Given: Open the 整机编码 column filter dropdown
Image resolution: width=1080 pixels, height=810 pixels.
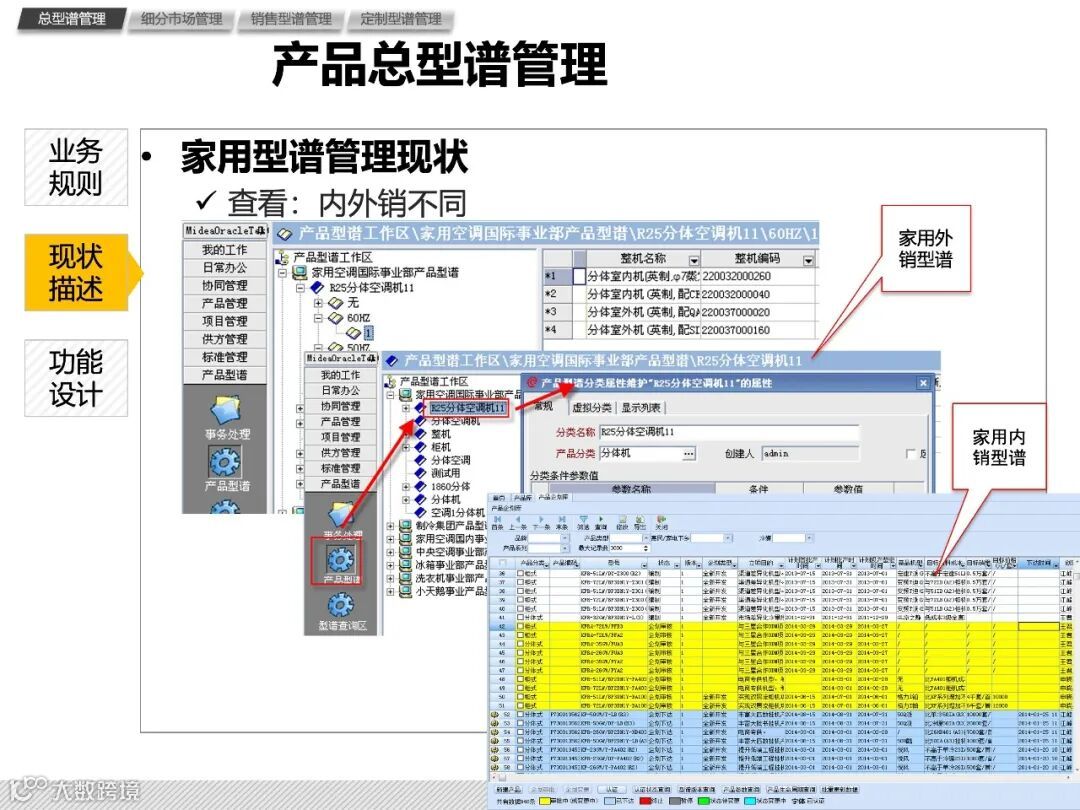Looking at the screenshot, I should click(x=809, y=260).
